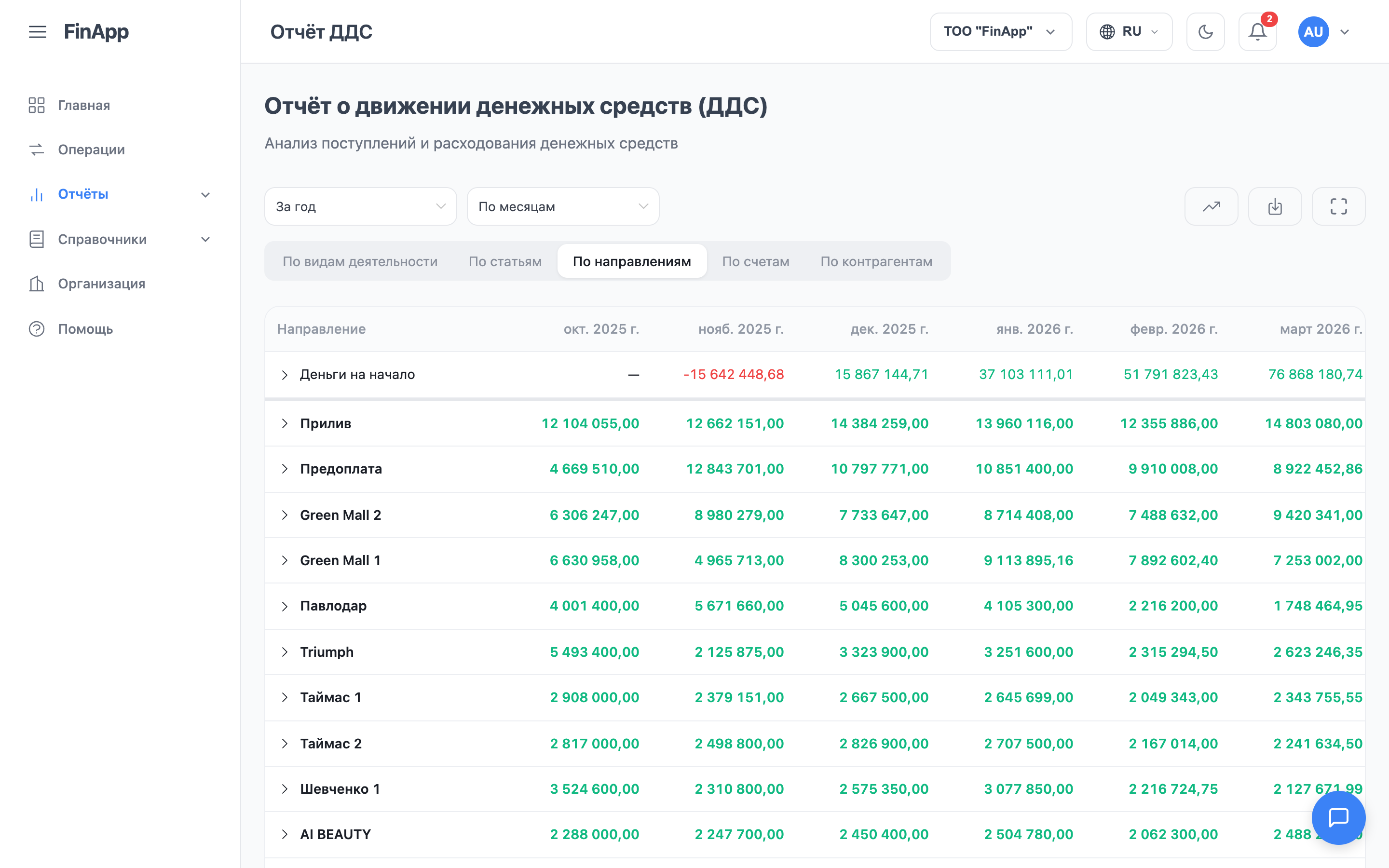Click the Помощь question mark icon
Viewport: 1389px width, 868px height.
[x=37, y=329]
